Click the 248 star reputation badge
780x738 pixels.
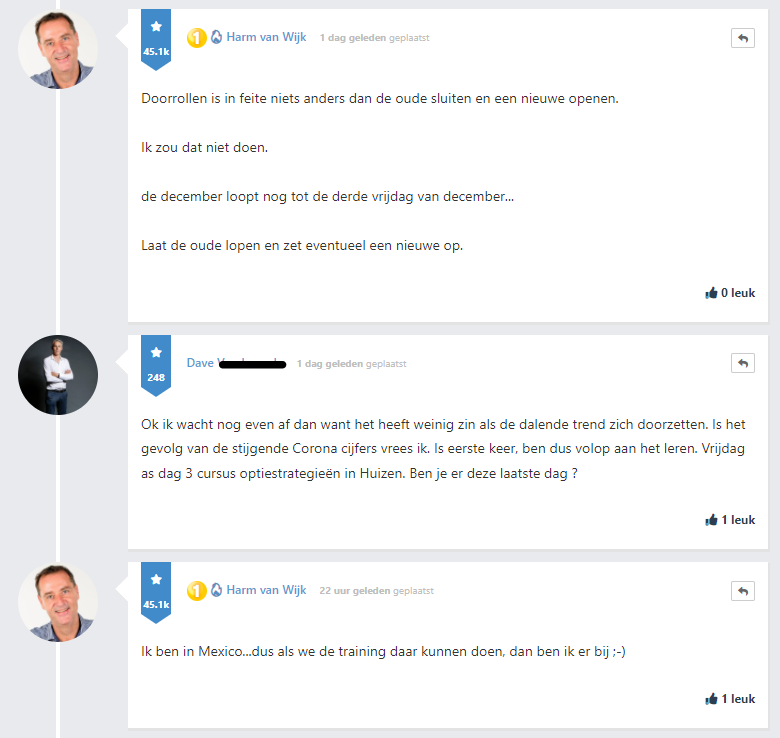pos(156,365)
